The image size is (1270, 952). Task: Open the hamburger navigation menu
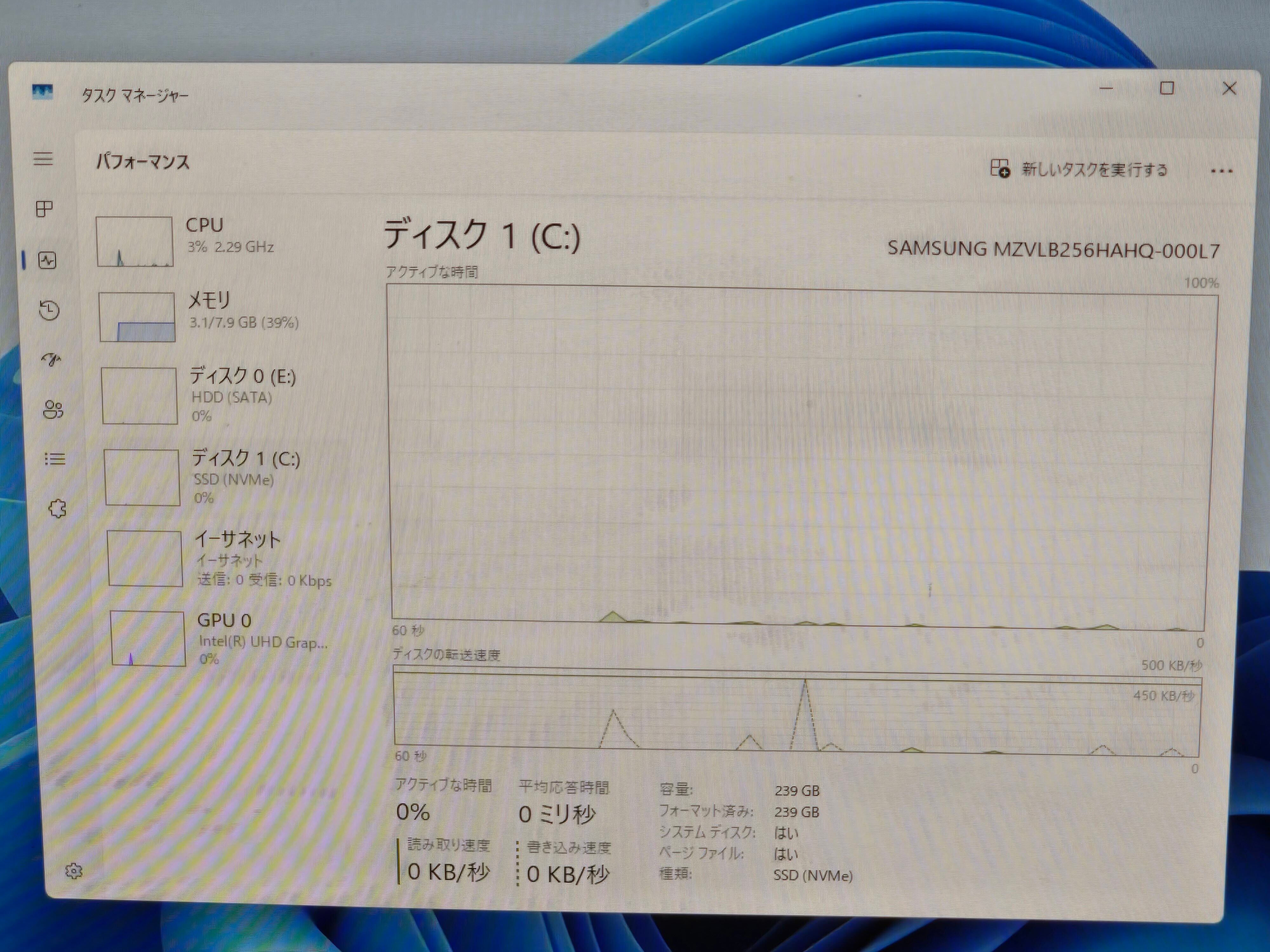click(x=43, y=158)
